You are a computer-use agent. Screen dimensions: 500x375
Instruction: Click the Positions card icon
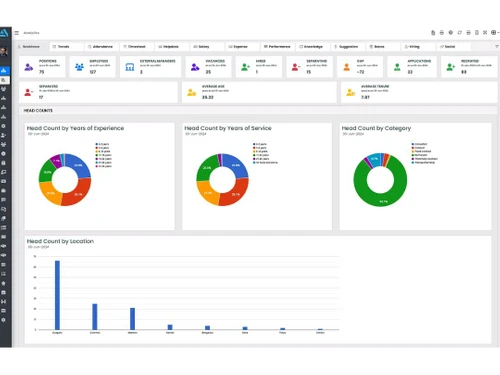point(29,67)
